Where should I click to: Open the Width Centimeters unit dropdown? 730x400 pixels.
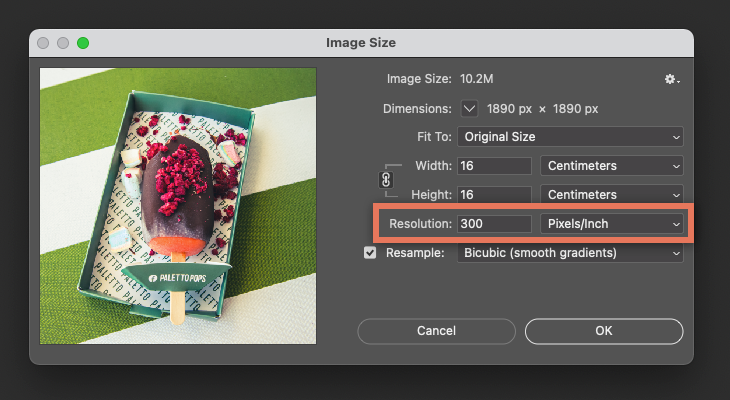click(x=611, y=166)
